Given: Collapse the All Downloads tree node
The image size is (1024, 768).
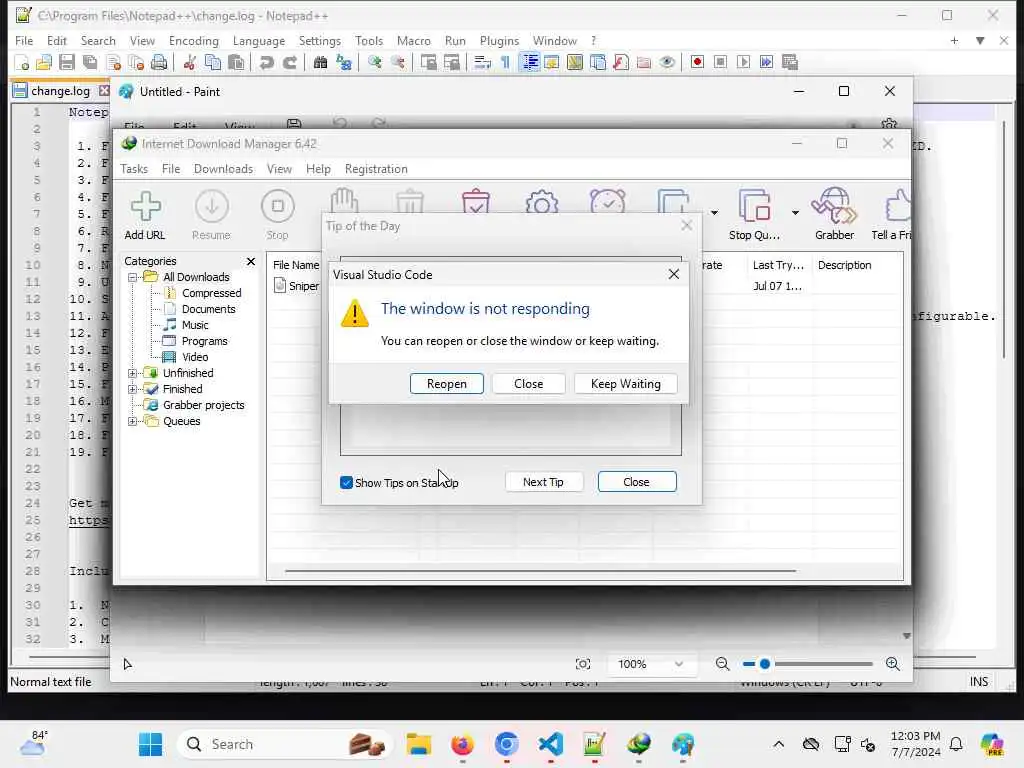Looking at the screenshot, I should [x=133, y=277].
